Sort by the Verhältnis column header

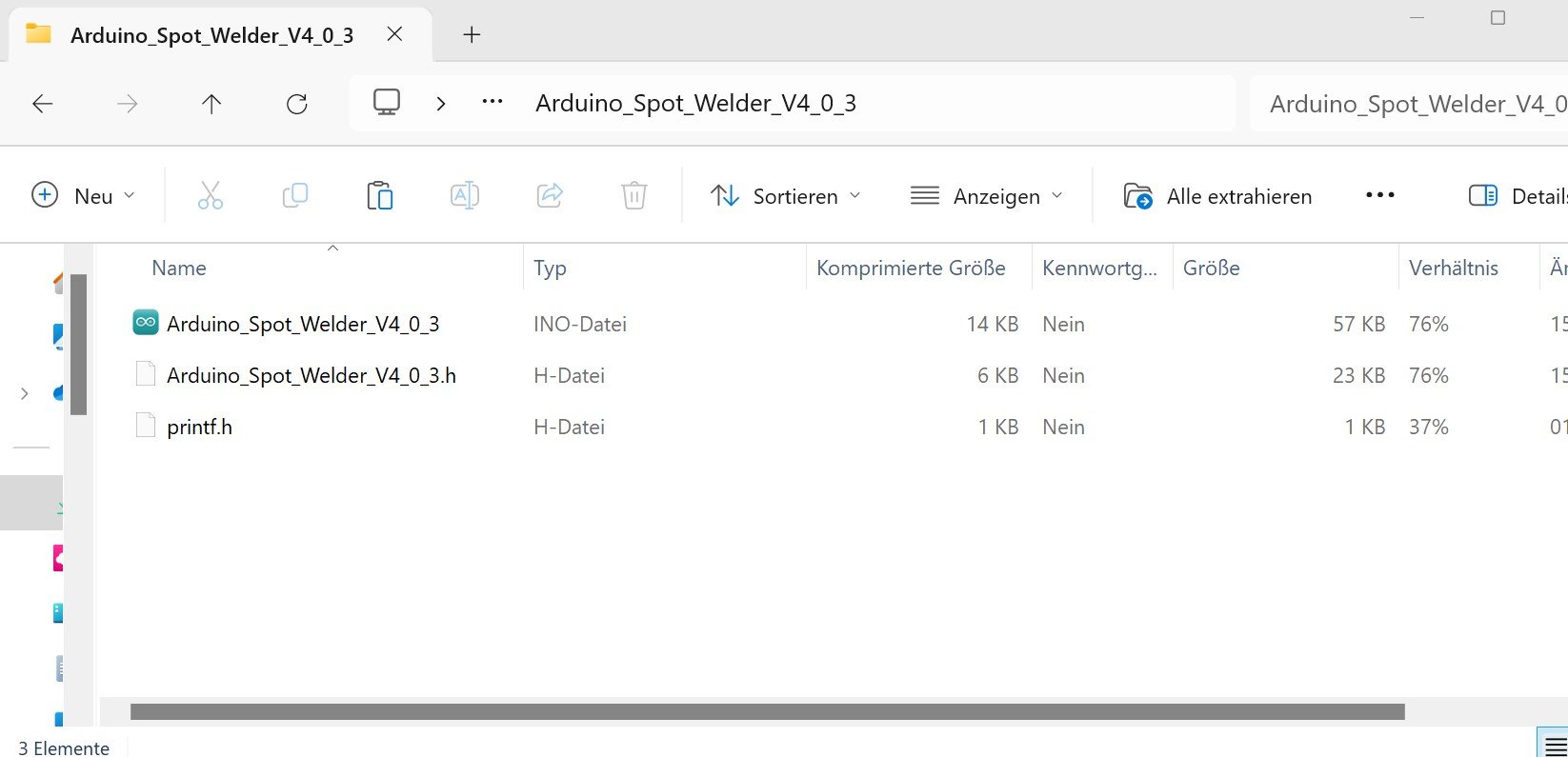tap(1453, 269)
